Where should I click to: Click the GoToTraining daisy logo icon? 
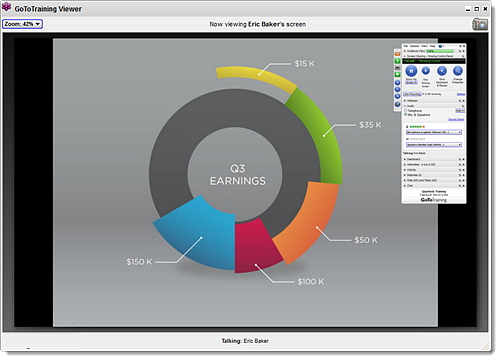click(6, 7)
